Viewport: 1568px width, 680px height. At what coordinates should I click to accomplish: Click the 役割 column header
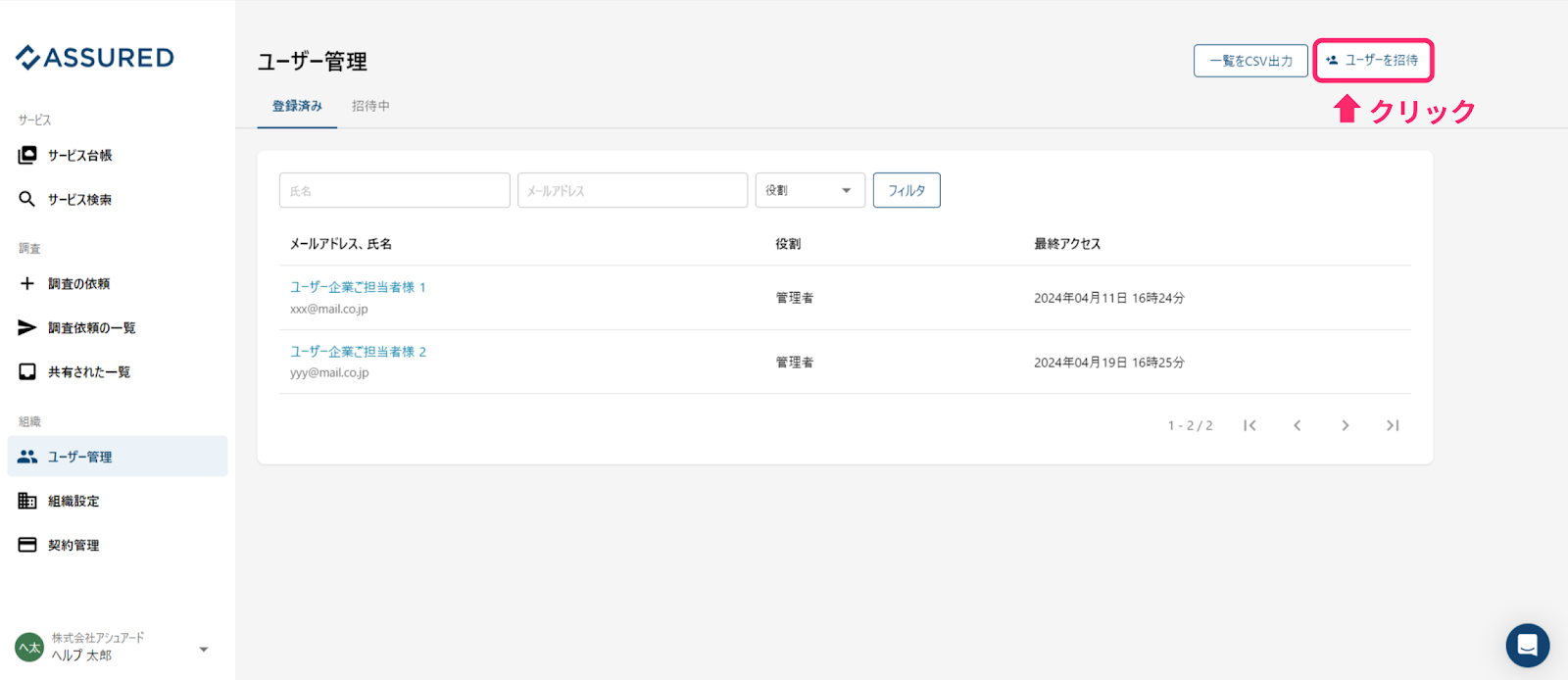(788, 244)
